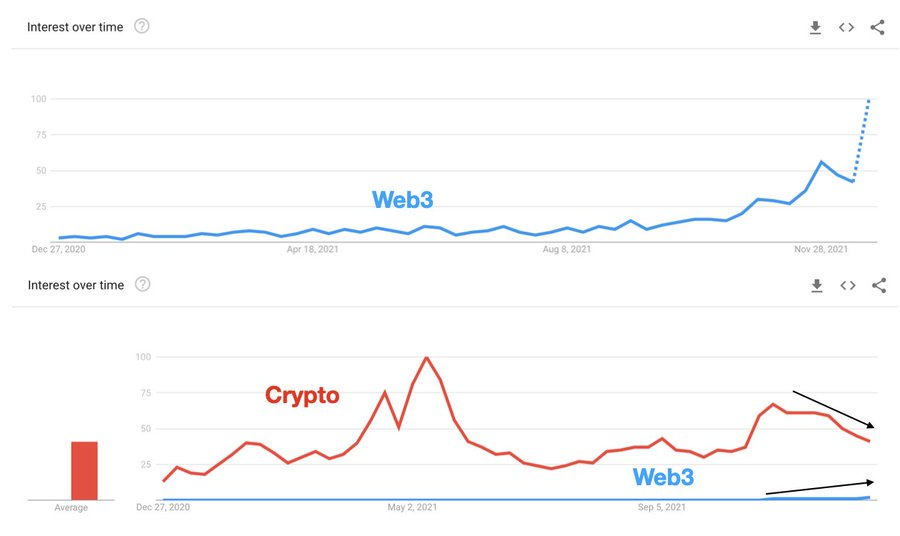Open help icon beside top Interest over time
Screen dimensions: 900x536
[142, 26]
